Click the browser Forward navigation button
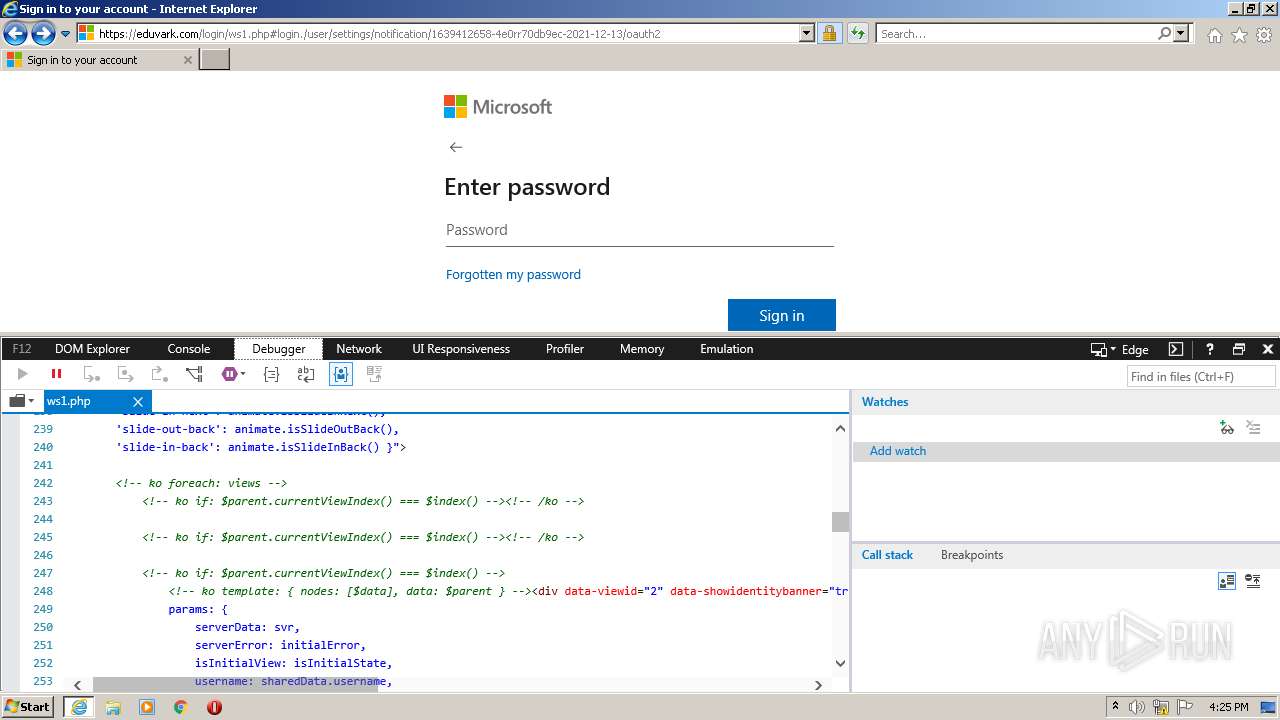 (x=43, y=34)
